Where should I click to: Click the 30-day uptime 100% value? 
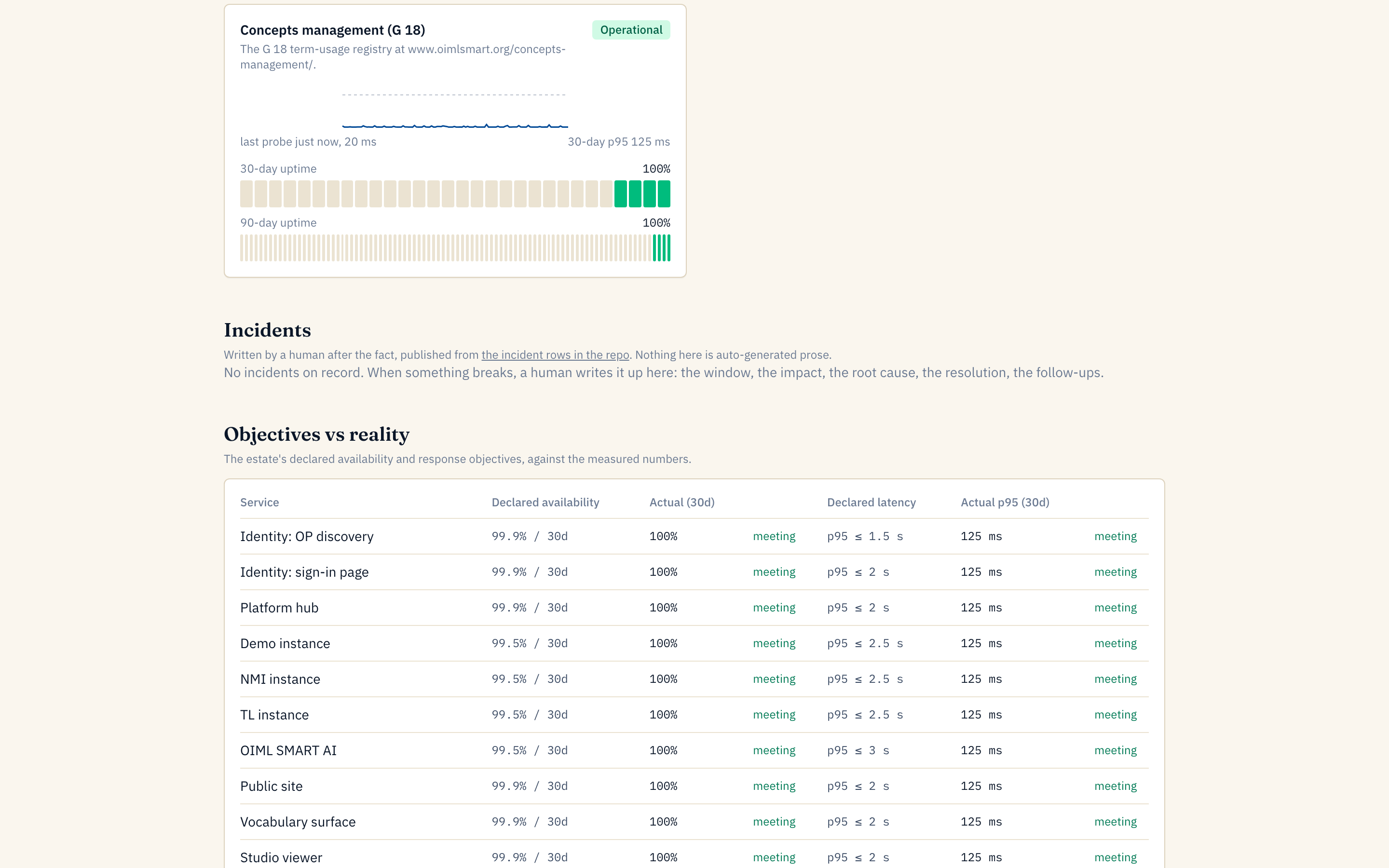656,169
